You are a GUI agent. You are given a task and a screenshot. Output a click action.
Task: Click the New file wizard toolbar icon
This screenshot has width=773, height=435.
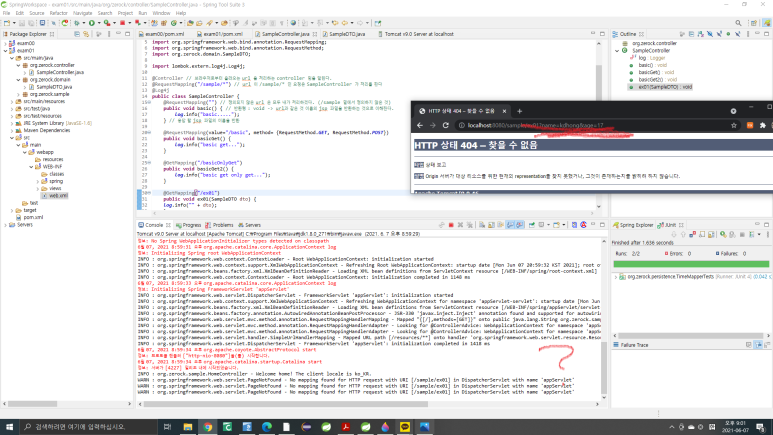pos(7,23)
